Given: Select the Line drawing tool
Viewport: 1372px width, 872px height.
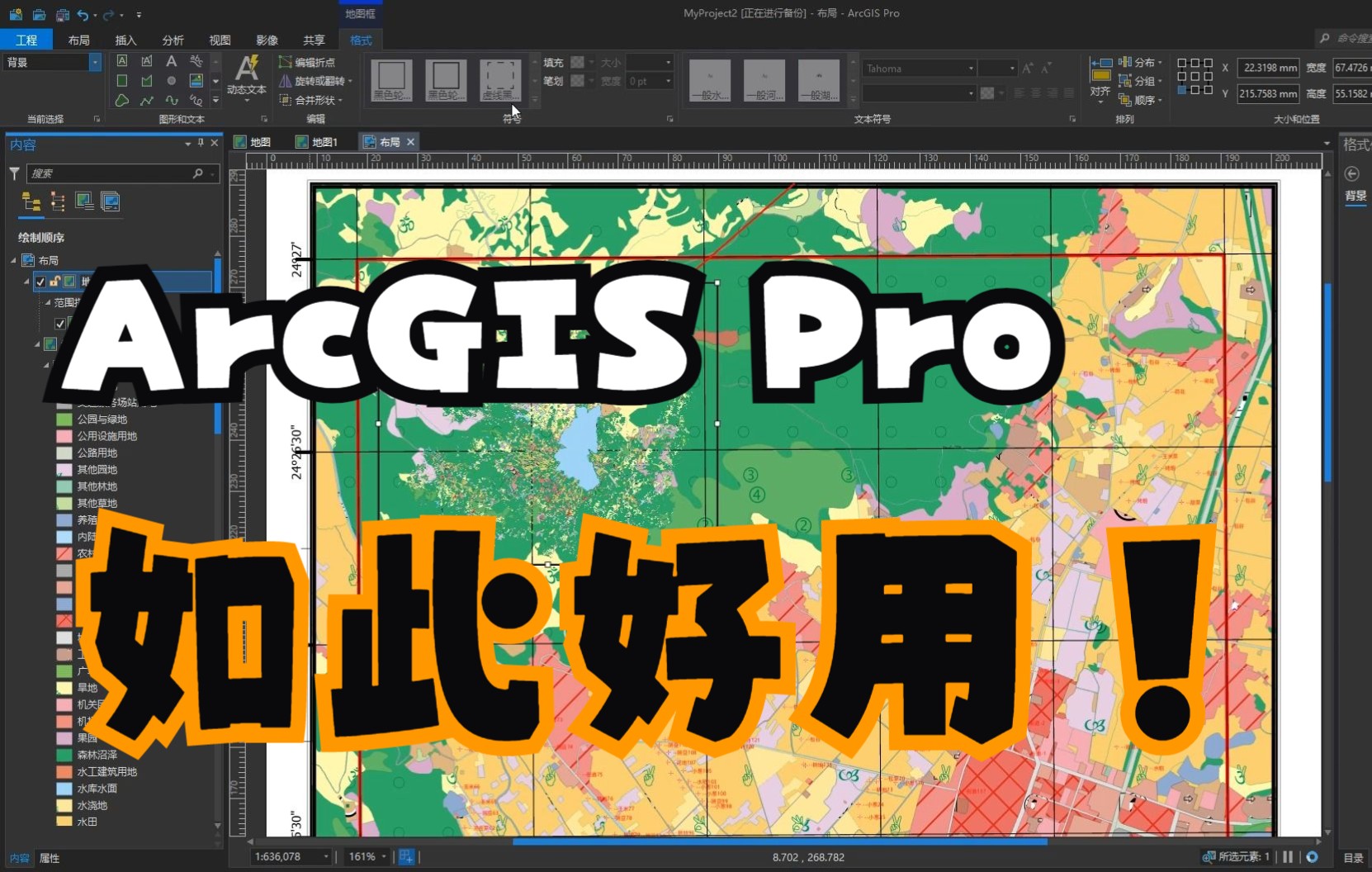Looking at the screenshot, I should pyautogui.click(x=147, y=101).
